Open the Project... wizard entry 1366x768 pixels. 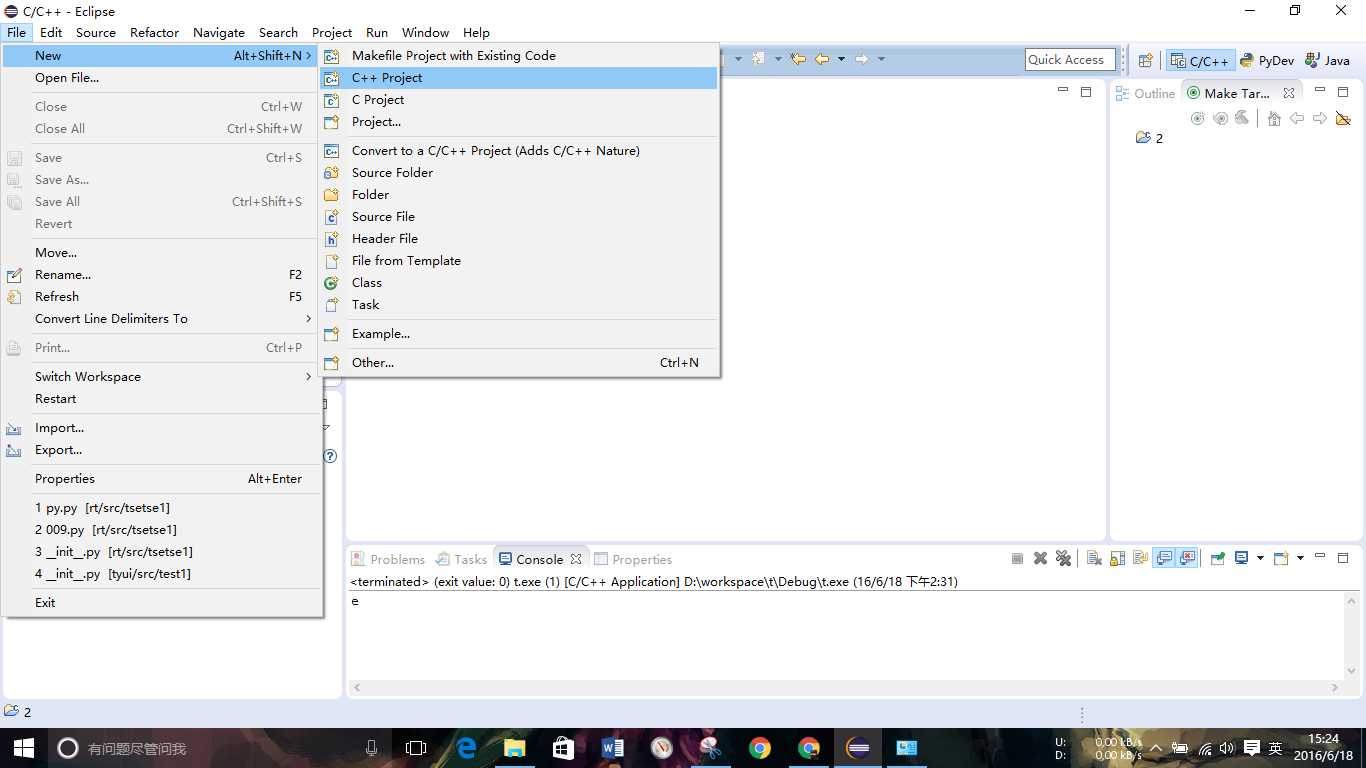[x=519, y=122]
